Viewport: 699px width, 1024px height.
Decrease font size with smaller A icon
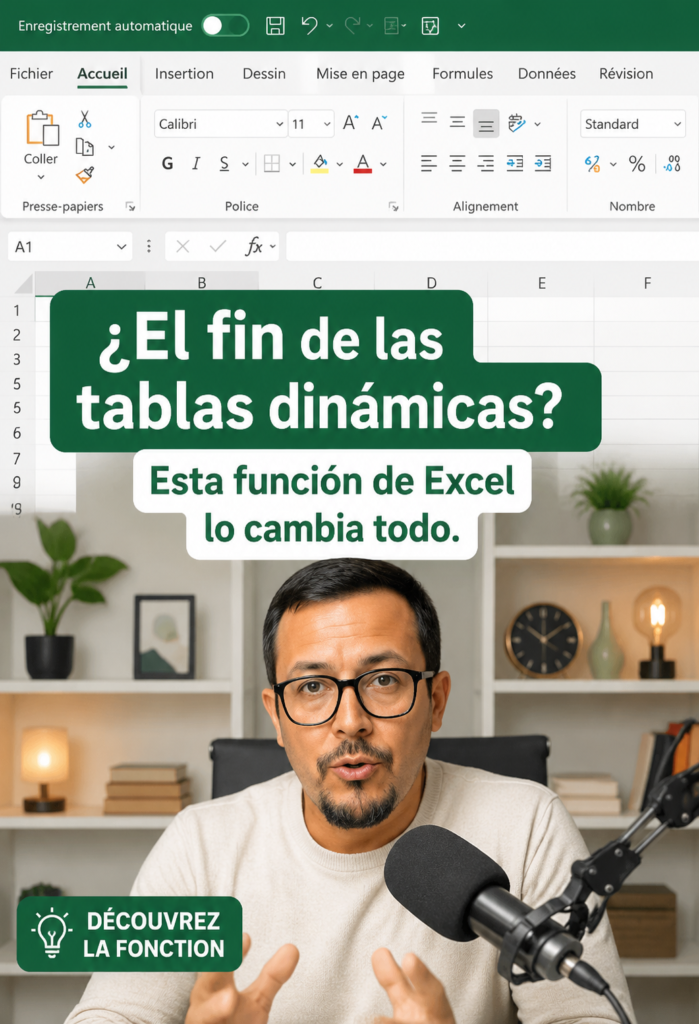pyautogui.click(x=379, y=123)
